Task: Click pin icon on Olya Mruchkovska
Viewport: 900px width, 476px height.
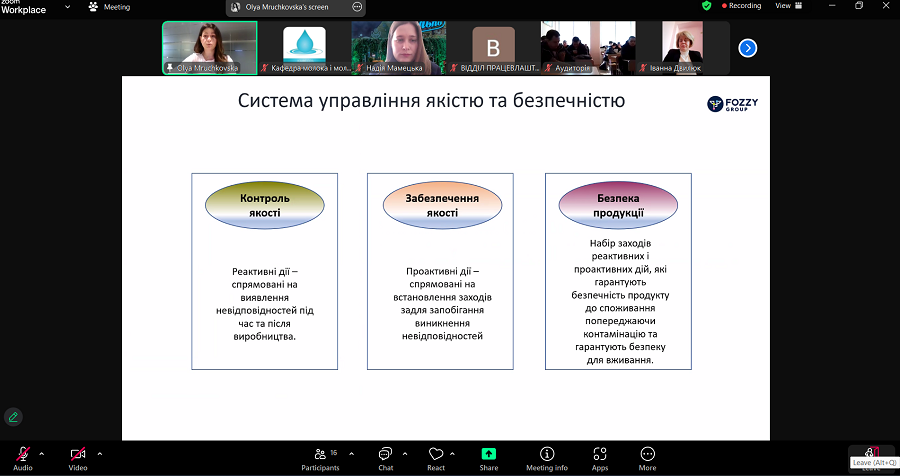Action: 170,68
